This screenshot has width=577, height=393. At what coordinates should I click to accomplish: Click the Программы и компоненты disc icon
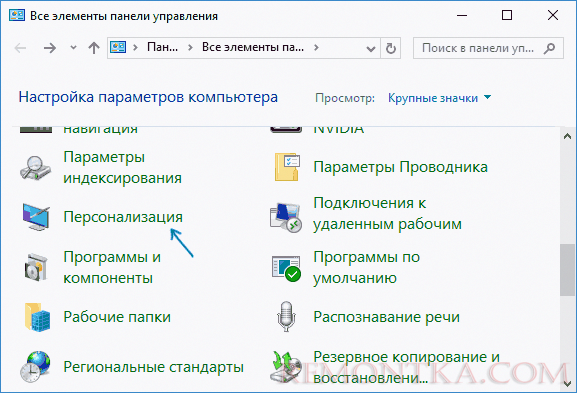[36, 267]
